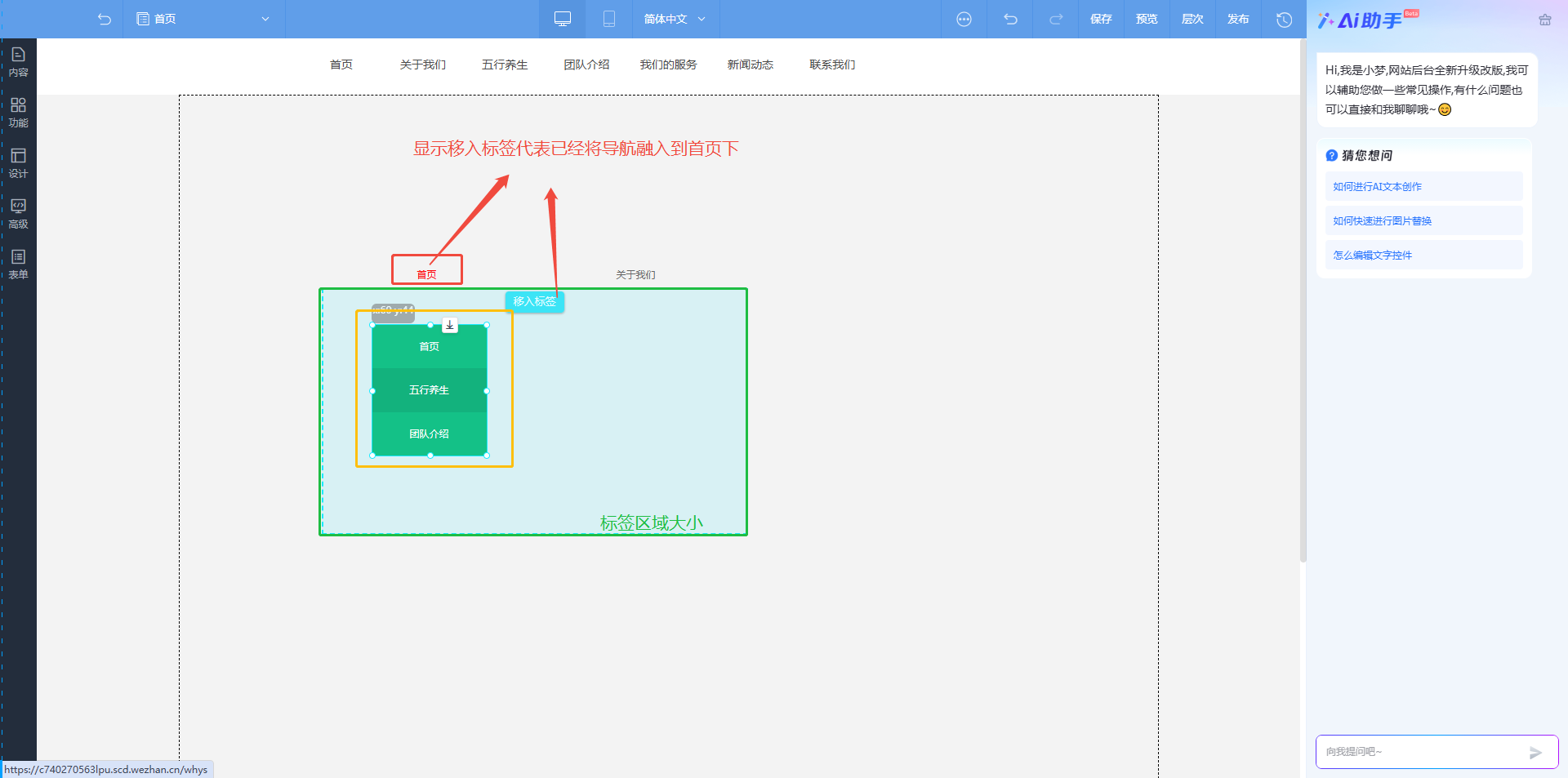Open the more options ellipsis icon
The height and width of the screenshot is (778, 1568).
click(x=964, y=19)
